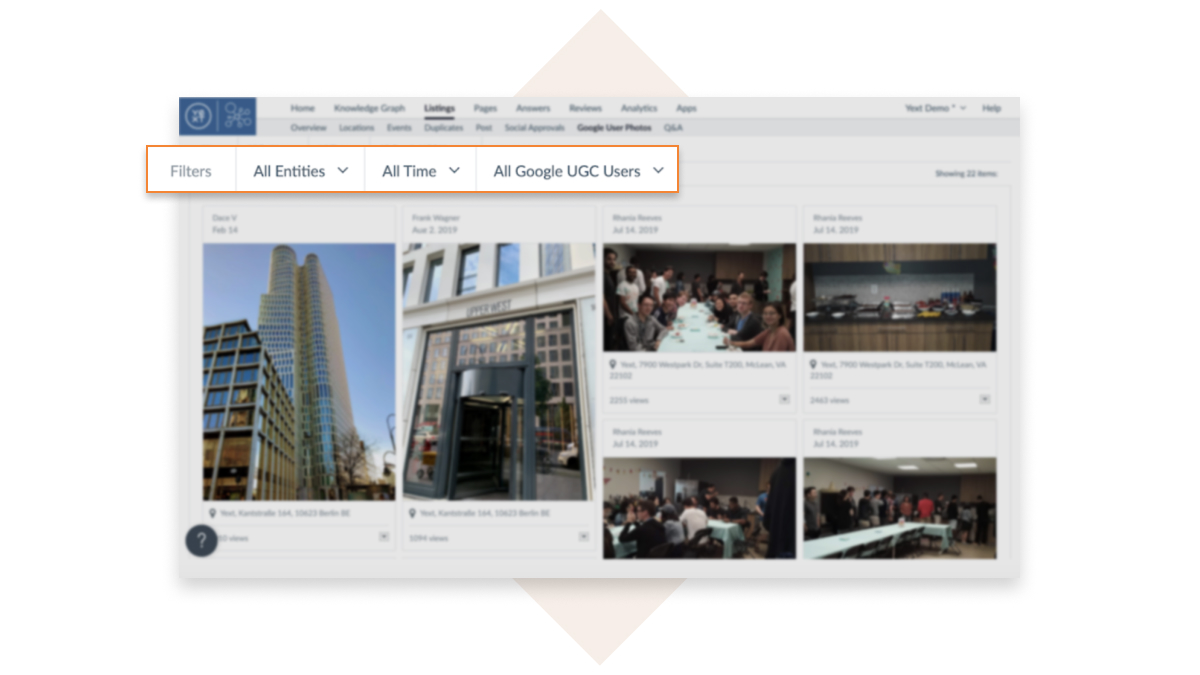The height and width of the screenshot is (675, 1200).
Task: Click the Yext logo icon
Action: [199, 115]
